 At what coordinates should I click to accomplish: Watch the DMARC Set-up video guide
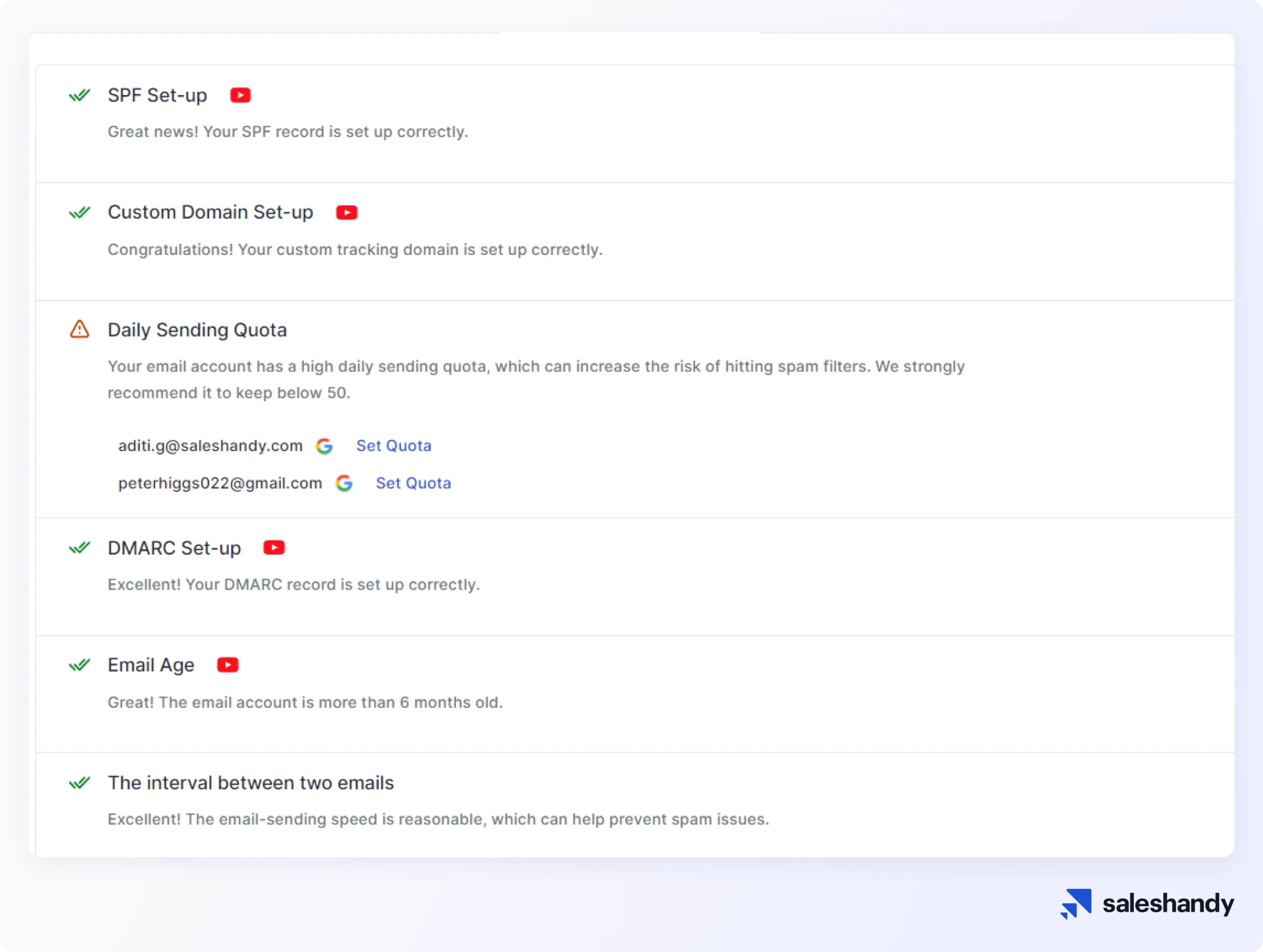[x=274, y=548]
